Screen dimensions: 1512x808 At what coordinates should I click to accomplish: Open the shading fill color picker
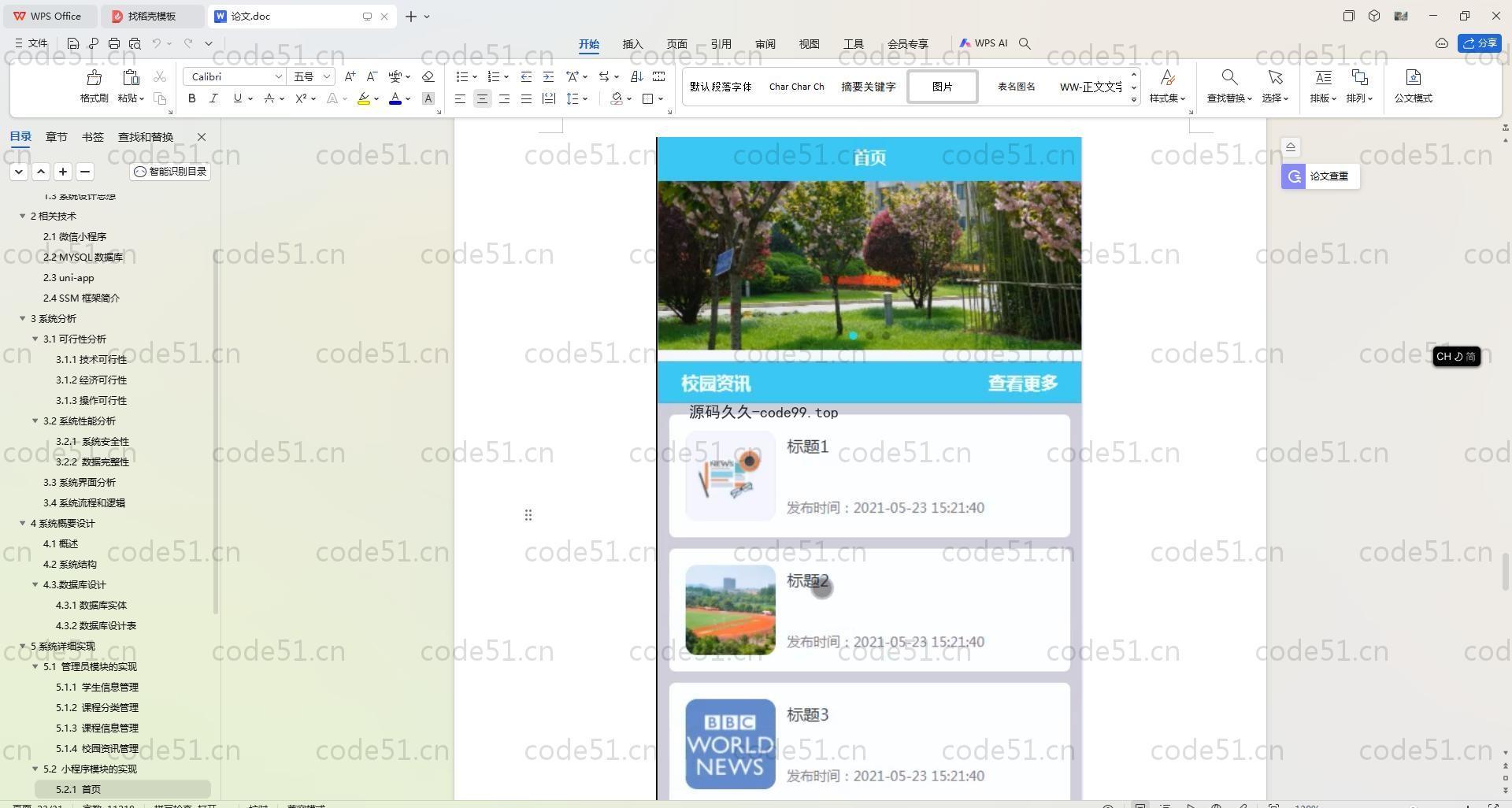629,98
